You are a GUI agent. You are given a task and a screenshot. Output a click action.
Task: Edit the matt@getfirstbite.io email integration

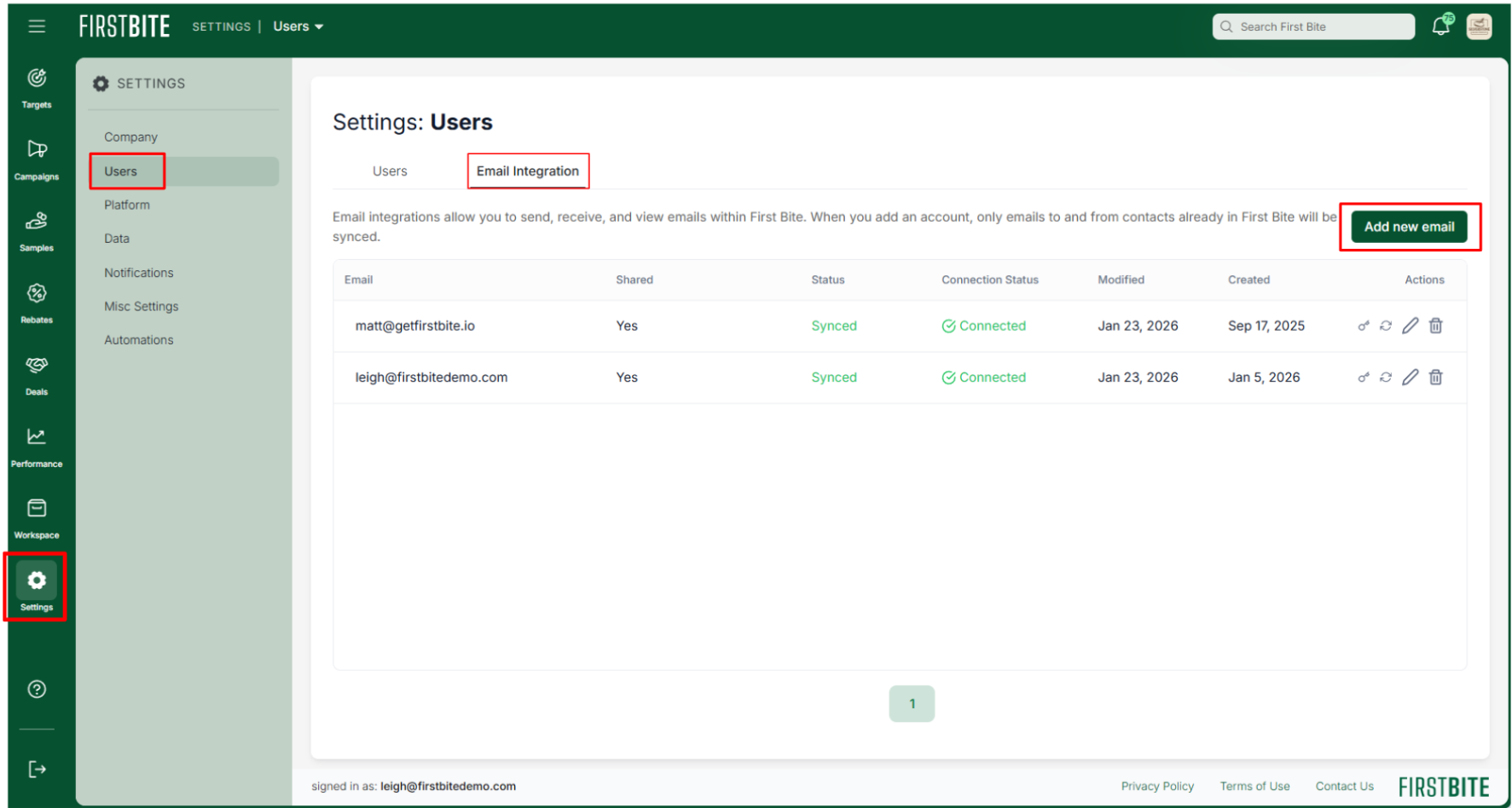click(x=1411, y=326)
